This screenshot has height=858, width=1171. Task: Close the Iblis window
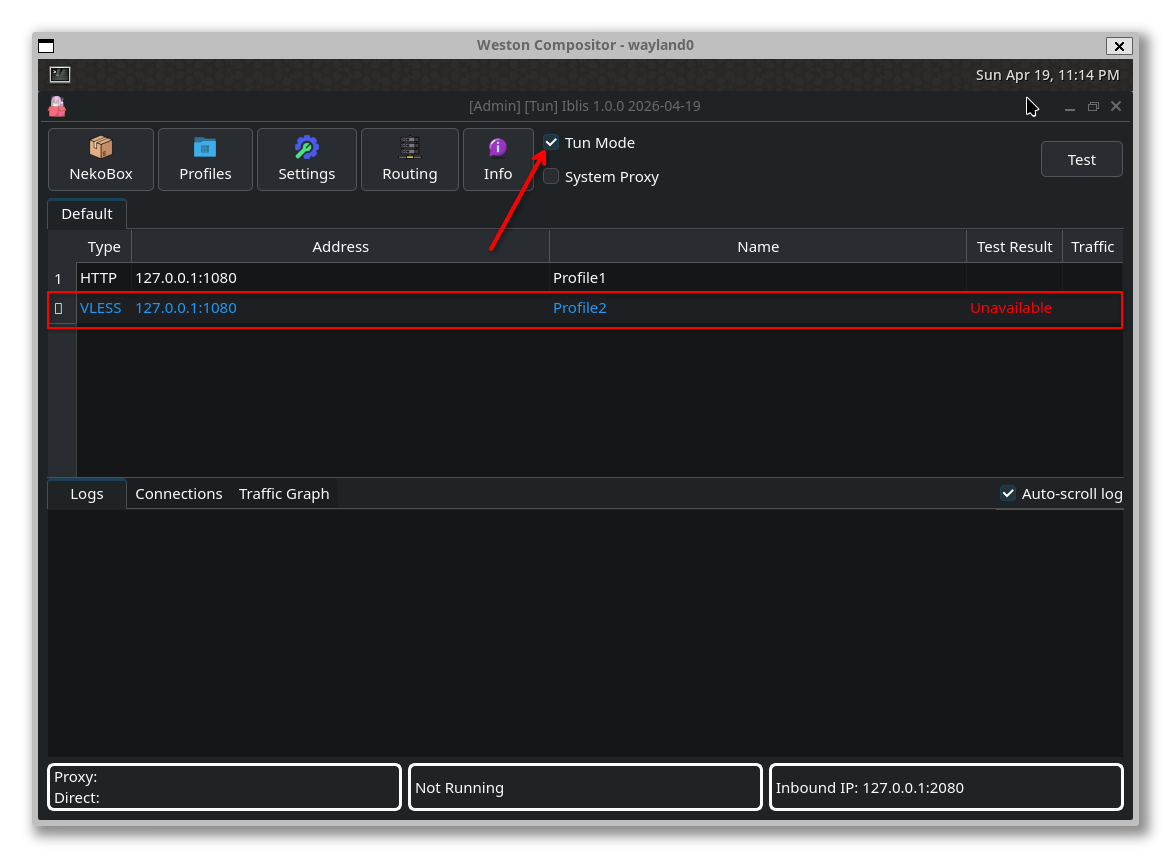click(x=1116, y=106)
